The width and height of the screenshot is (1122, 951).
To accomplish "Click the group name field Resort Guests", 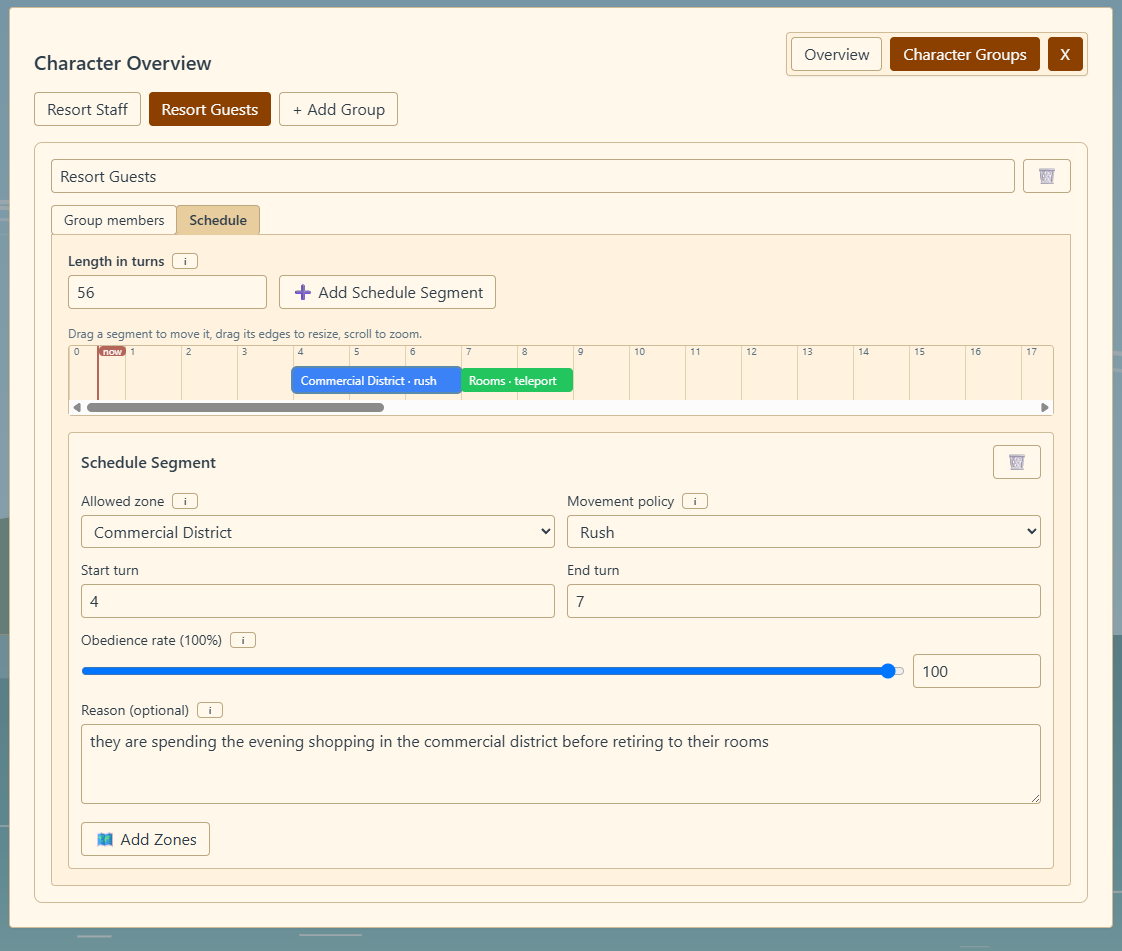I will tap(533, 176).
